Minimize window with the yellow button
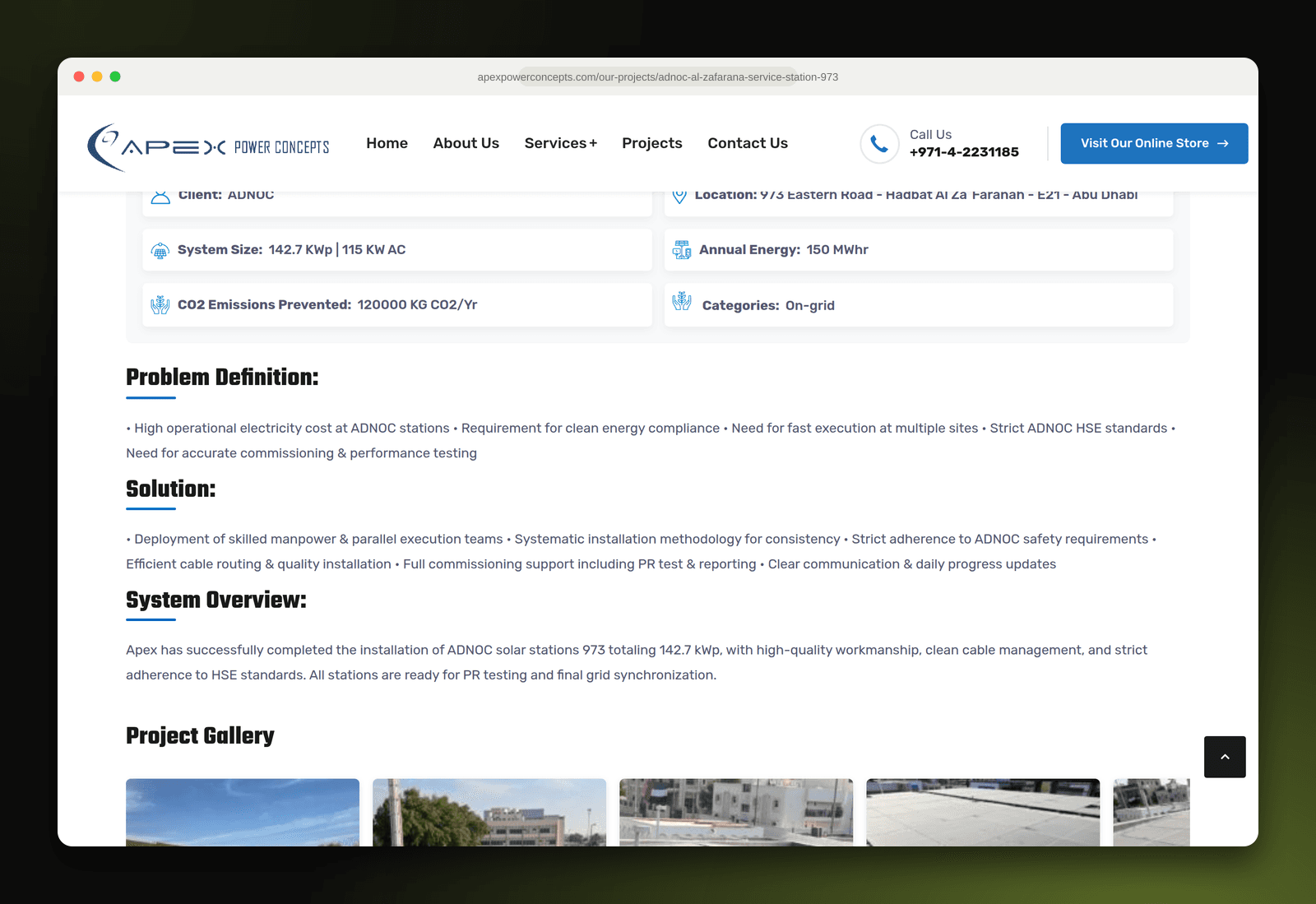Screen dimensions: 1316x904 click(97, 76)
